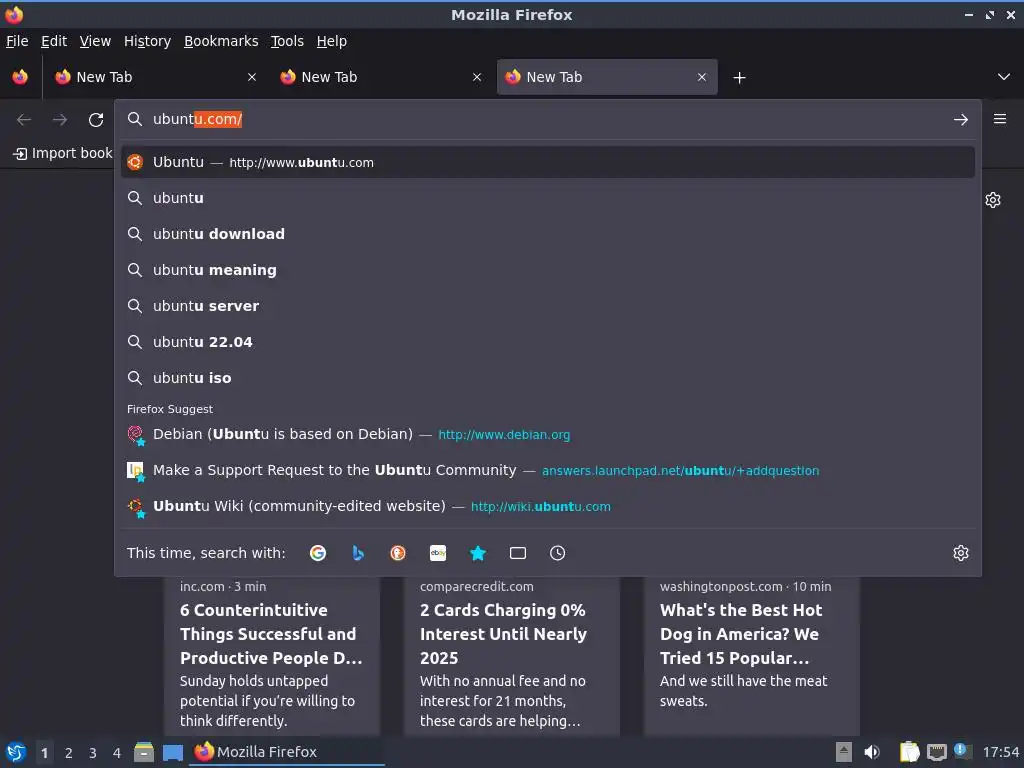Close the active third New Tab
1024x768 pixels.
point(702,77)
